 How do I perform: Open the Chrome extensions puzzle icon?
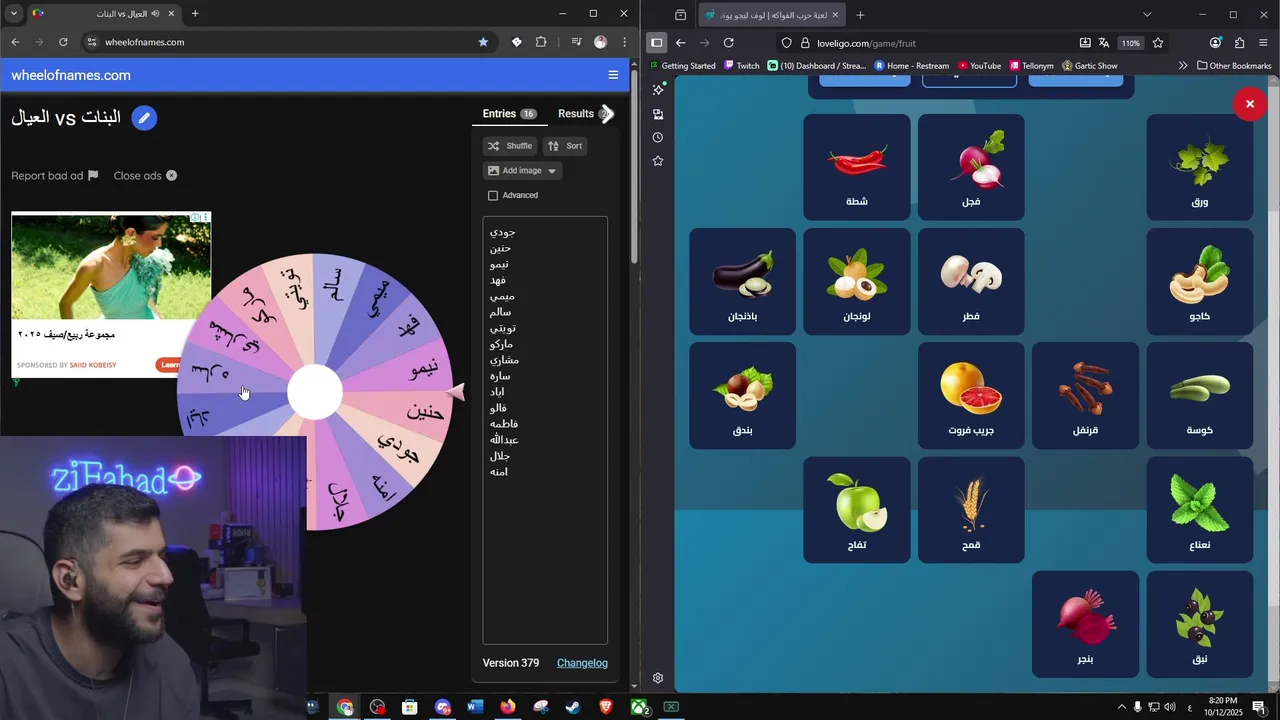tap(541, 42)
